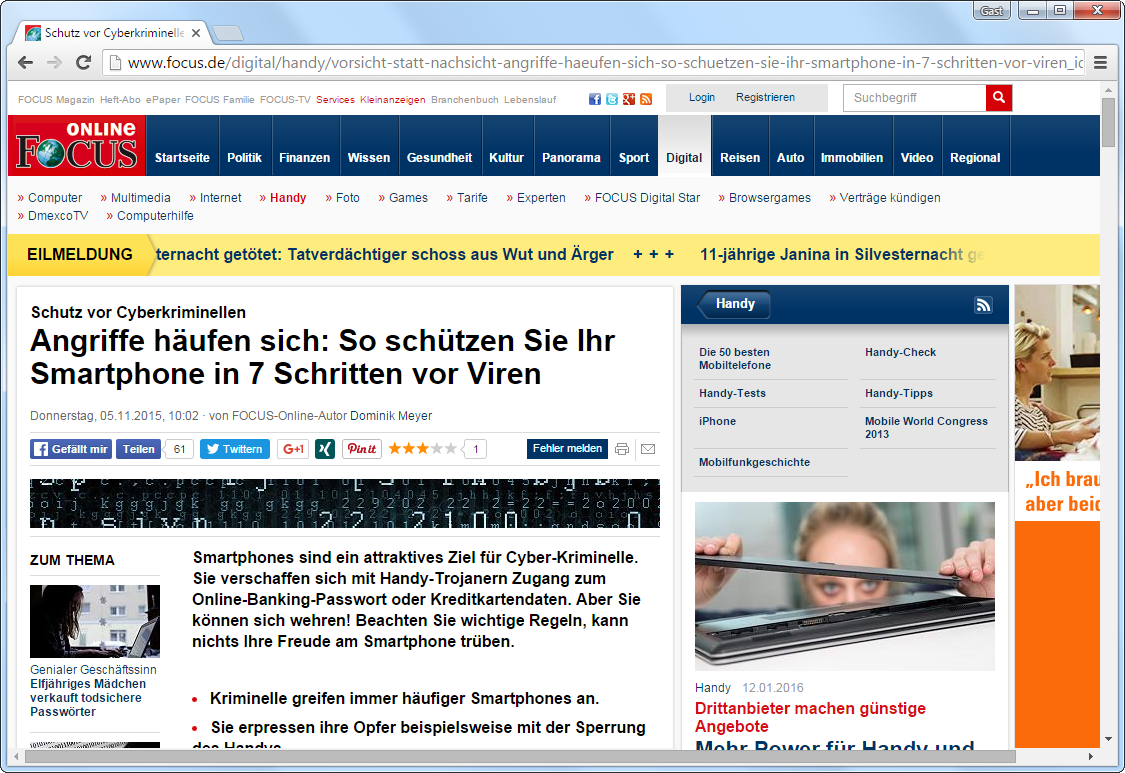Go to the Gesundheit navigation section
The width and height of the screenshot is (1125, 773).
439,158
